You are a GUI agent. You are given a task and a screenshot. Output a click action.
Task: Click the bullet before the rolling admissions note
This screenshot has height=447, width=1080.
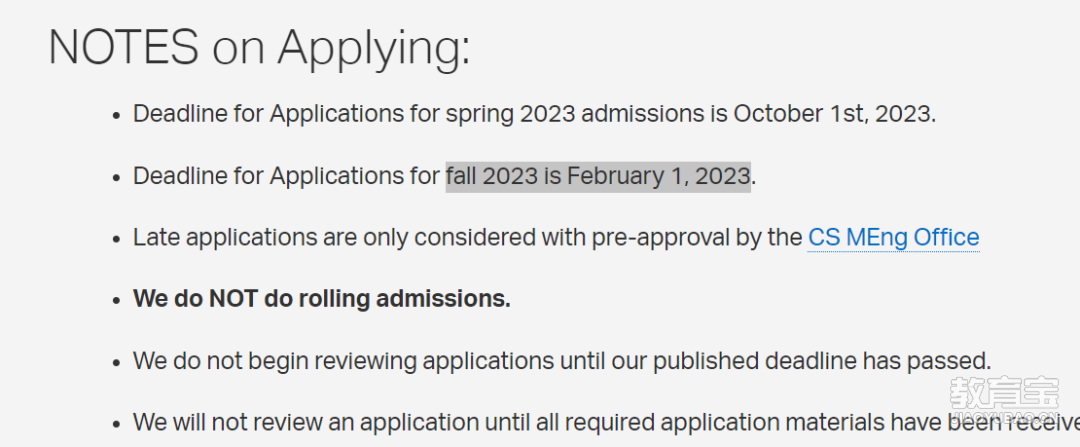coord(116,301)
